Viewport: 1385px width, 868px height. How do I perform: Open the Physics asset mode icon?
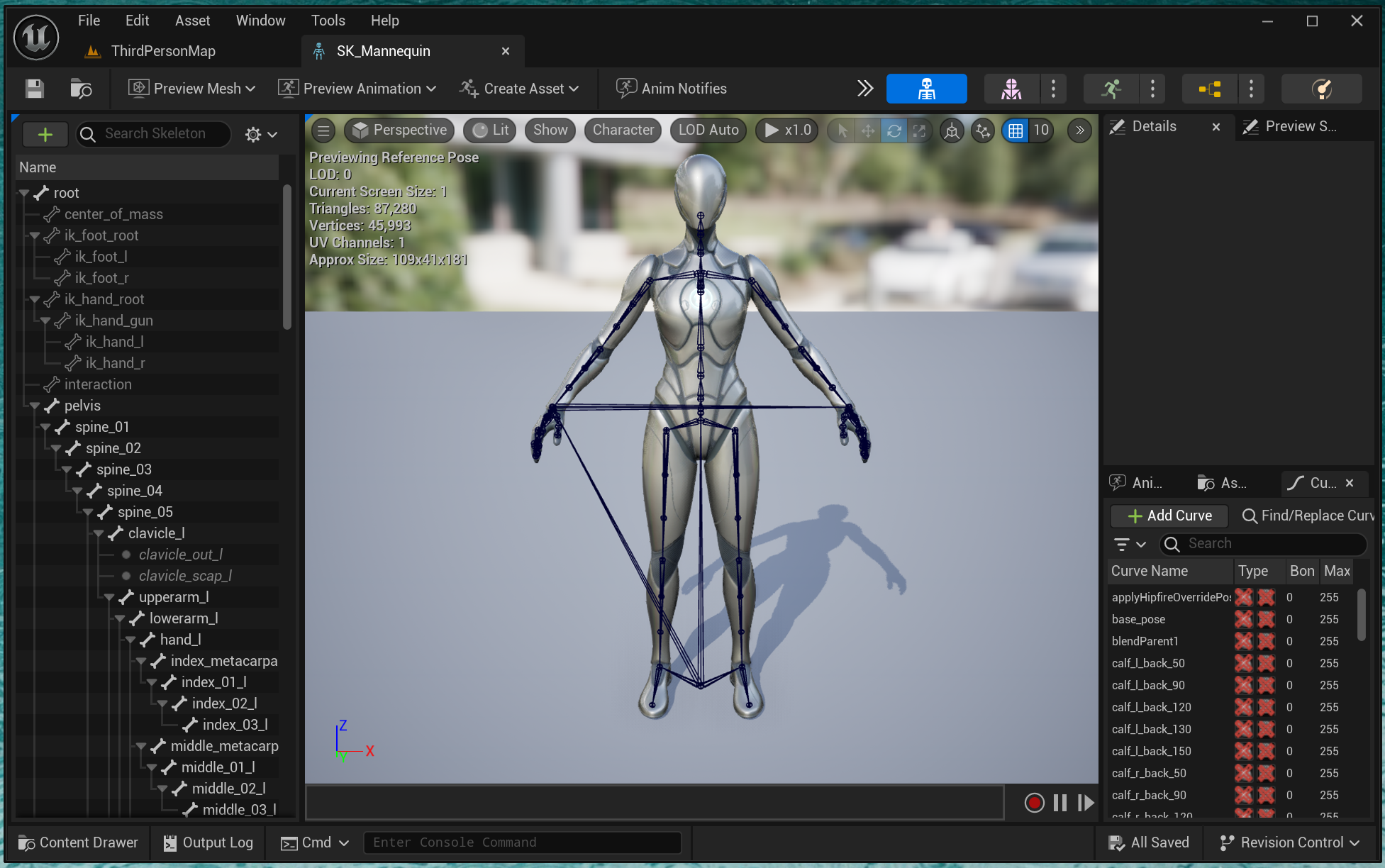pyautogui.click(x=1321, y=89)
